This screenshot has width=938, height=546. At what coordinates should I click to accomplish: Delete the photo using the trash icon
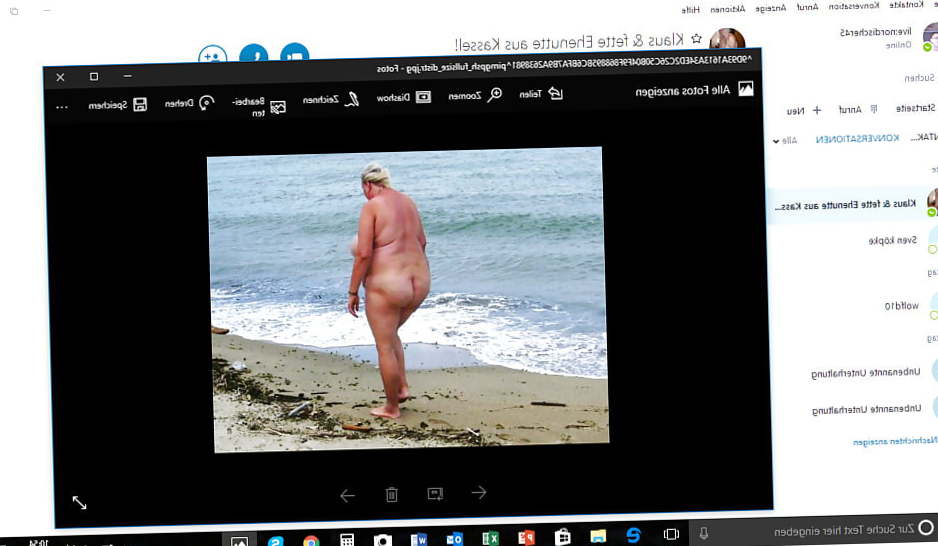[392, 494]
